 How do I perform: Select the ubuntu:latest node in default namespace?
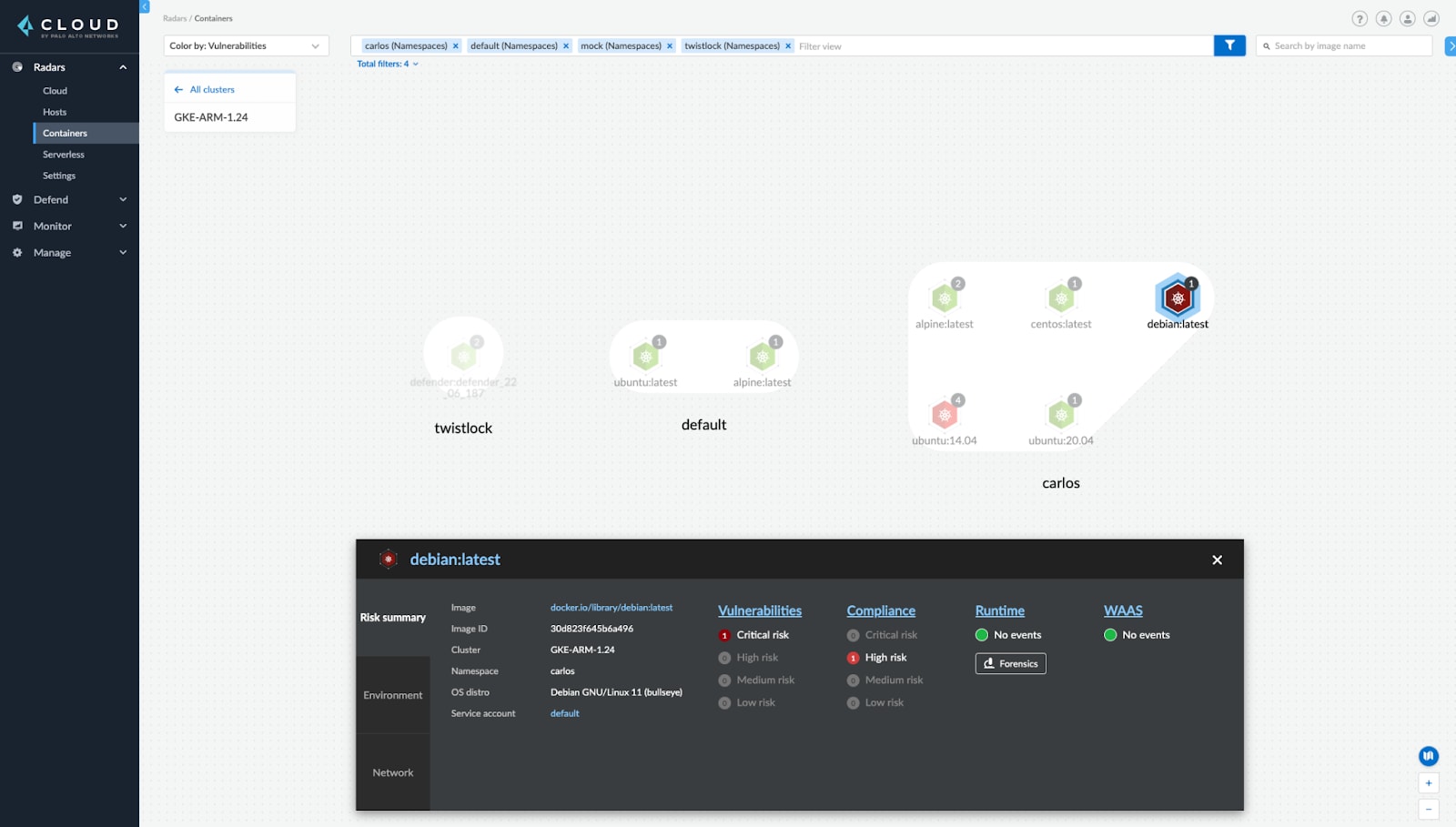click(646, 357)
